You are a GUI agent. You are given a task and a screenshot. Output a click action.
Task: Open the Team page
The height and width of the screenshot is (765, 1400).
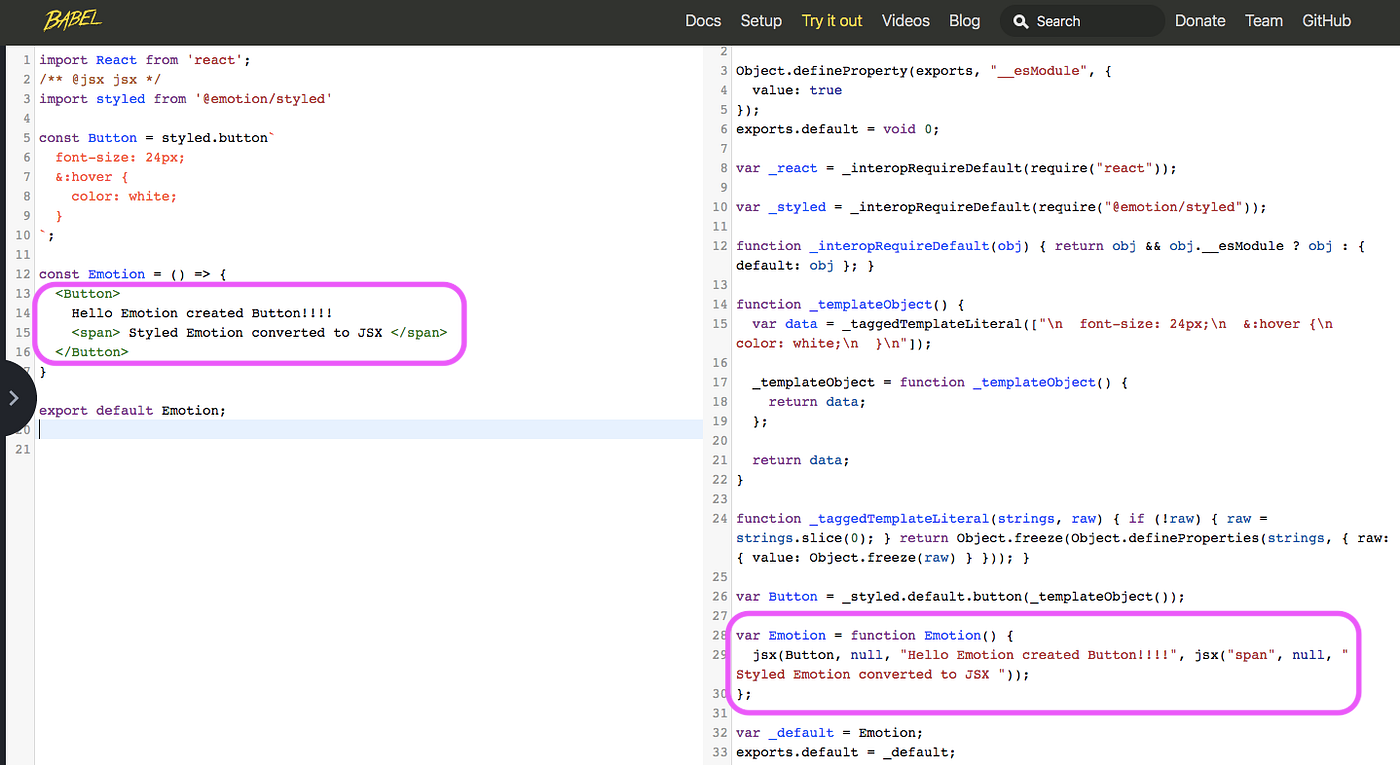click(x=1263, y=20)
